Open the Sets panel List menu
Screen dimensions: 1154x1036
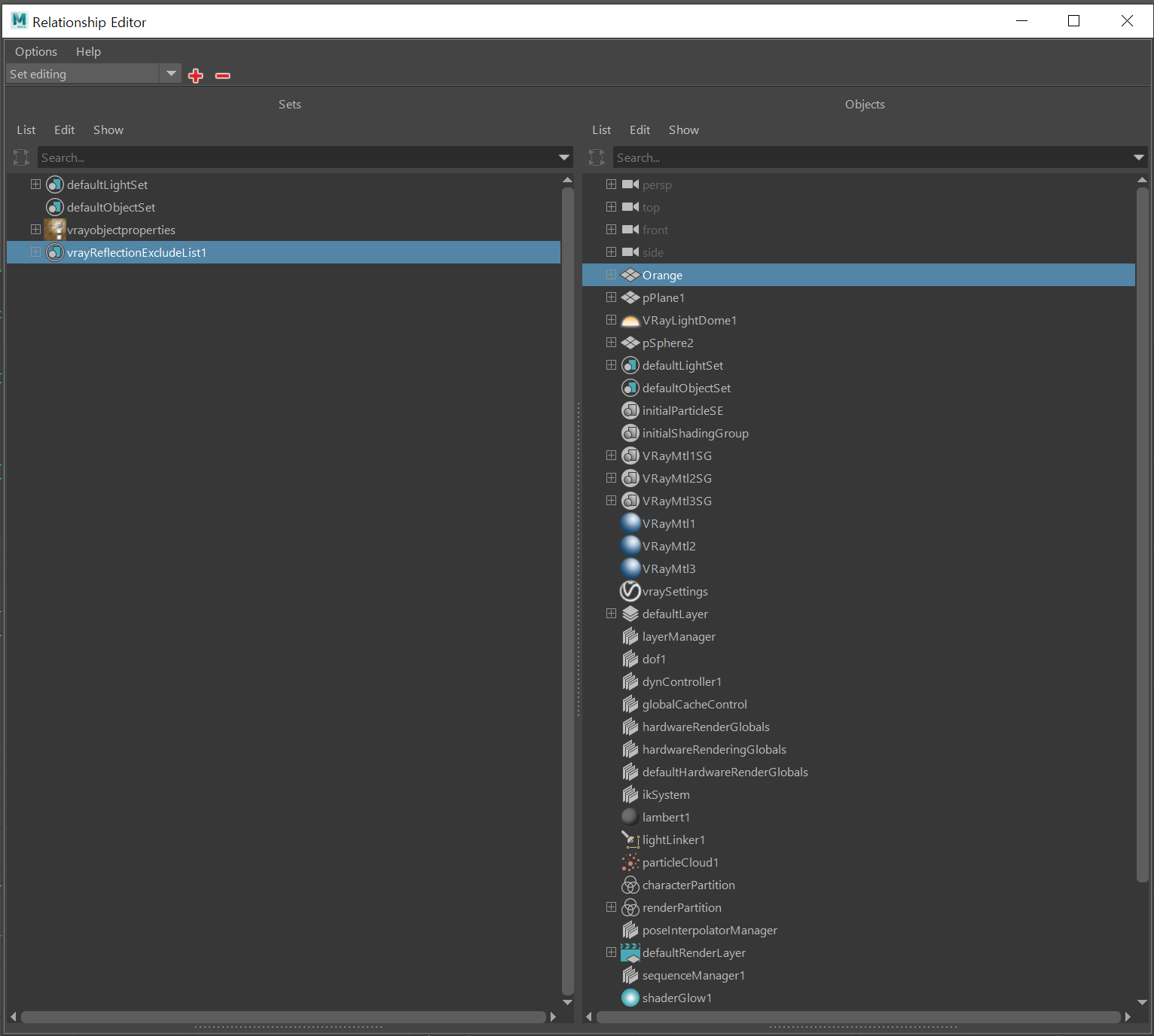point(26,129)
